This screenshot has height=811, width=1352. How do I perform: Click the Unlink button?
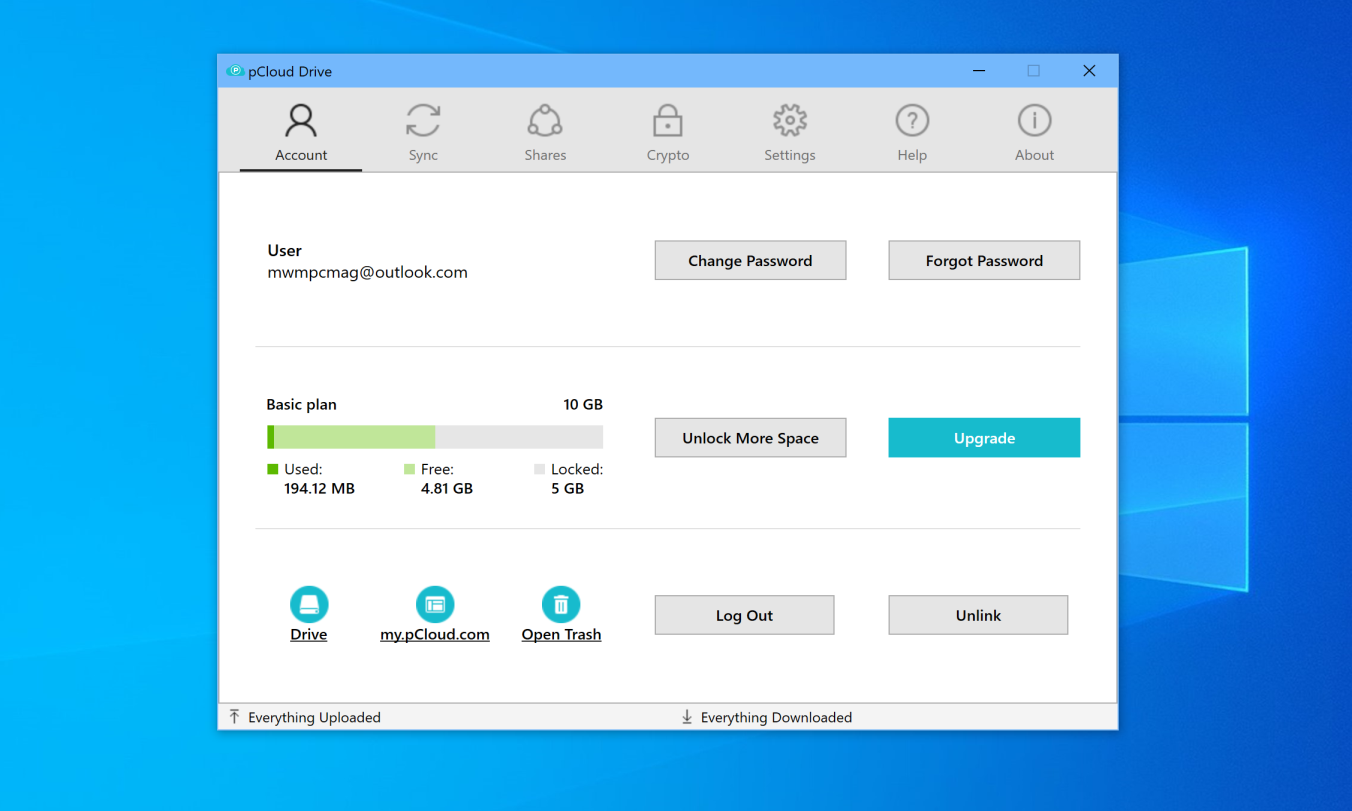977,614
